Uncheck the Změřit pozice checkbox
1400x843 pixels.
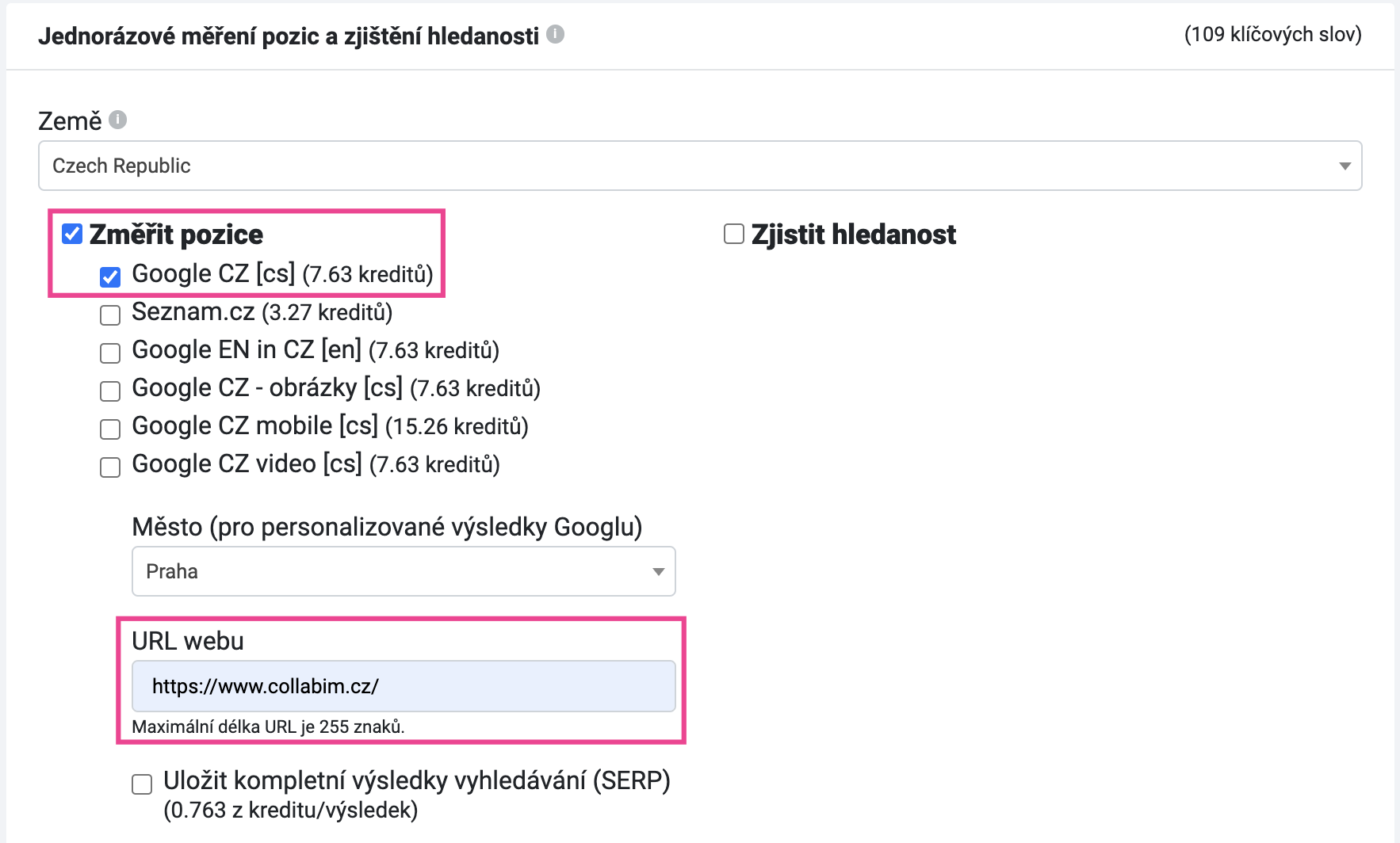pyautogui.click(x=72, y=234)
